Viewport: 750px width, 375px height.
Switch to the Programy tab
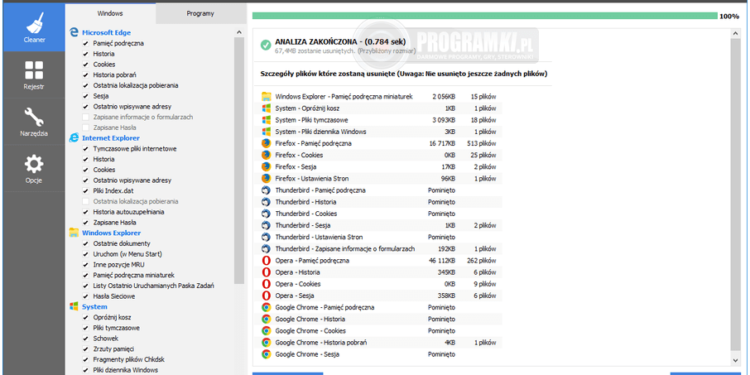pos(200,13)
